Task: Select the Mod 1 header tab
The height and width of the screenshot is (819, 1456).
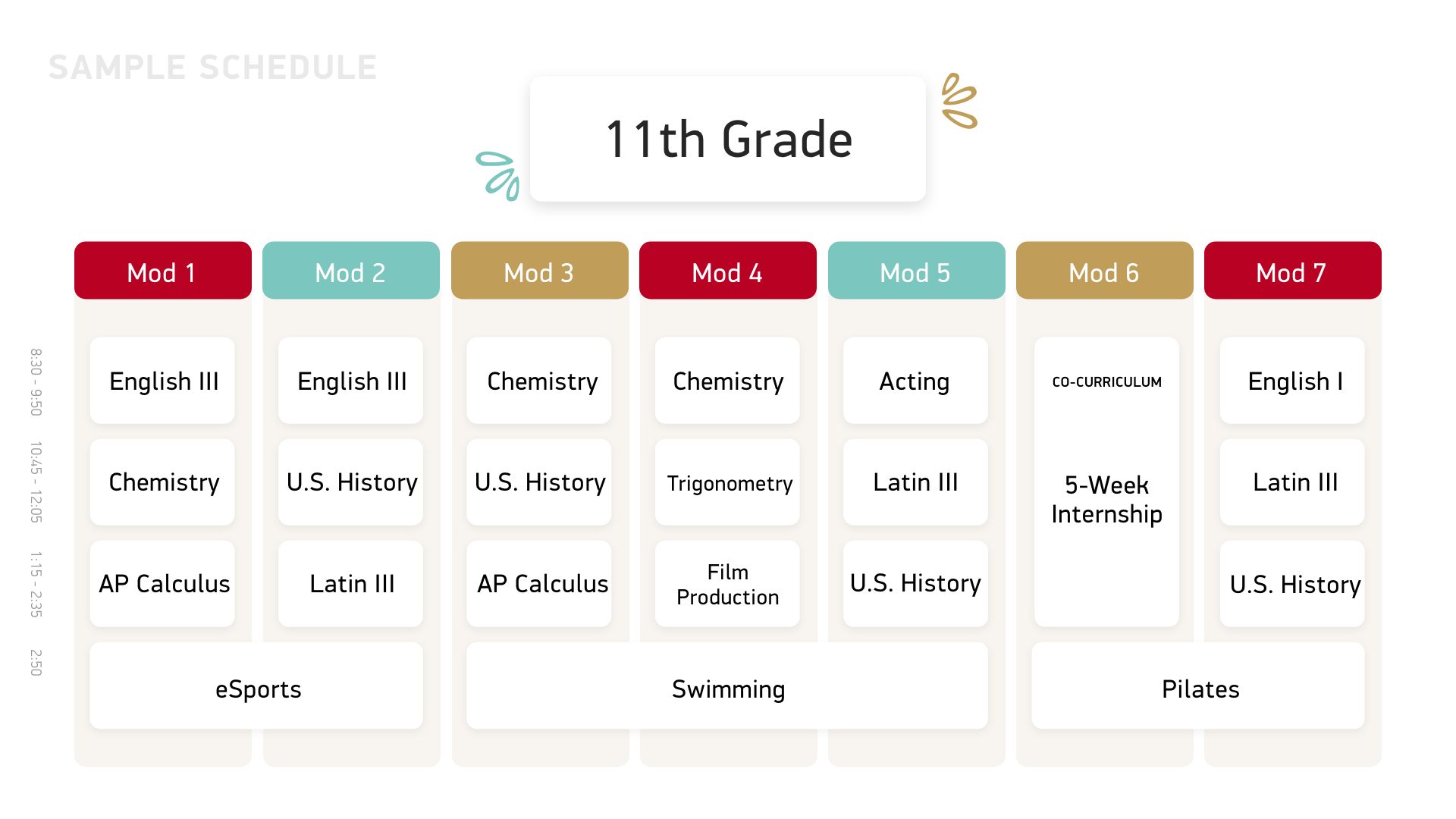Action: pos(162,271)
